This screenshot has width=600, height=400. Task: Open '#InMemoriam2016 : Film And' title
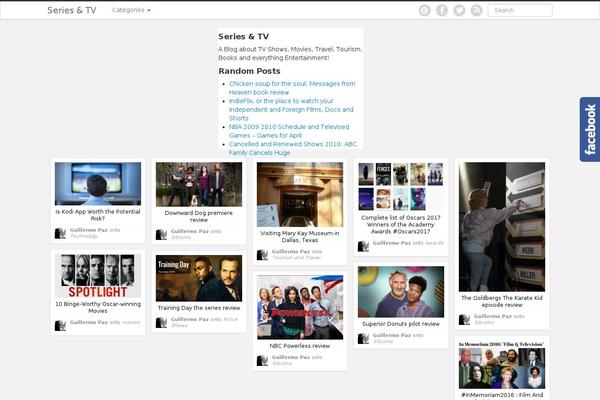coord(502,395)
